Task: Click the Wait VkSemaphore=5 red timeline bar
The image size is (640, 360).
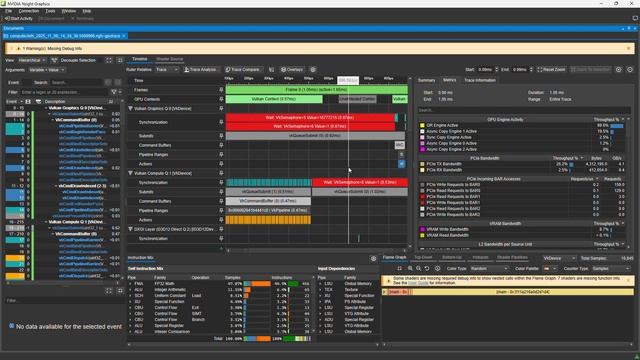Action: 310,118
